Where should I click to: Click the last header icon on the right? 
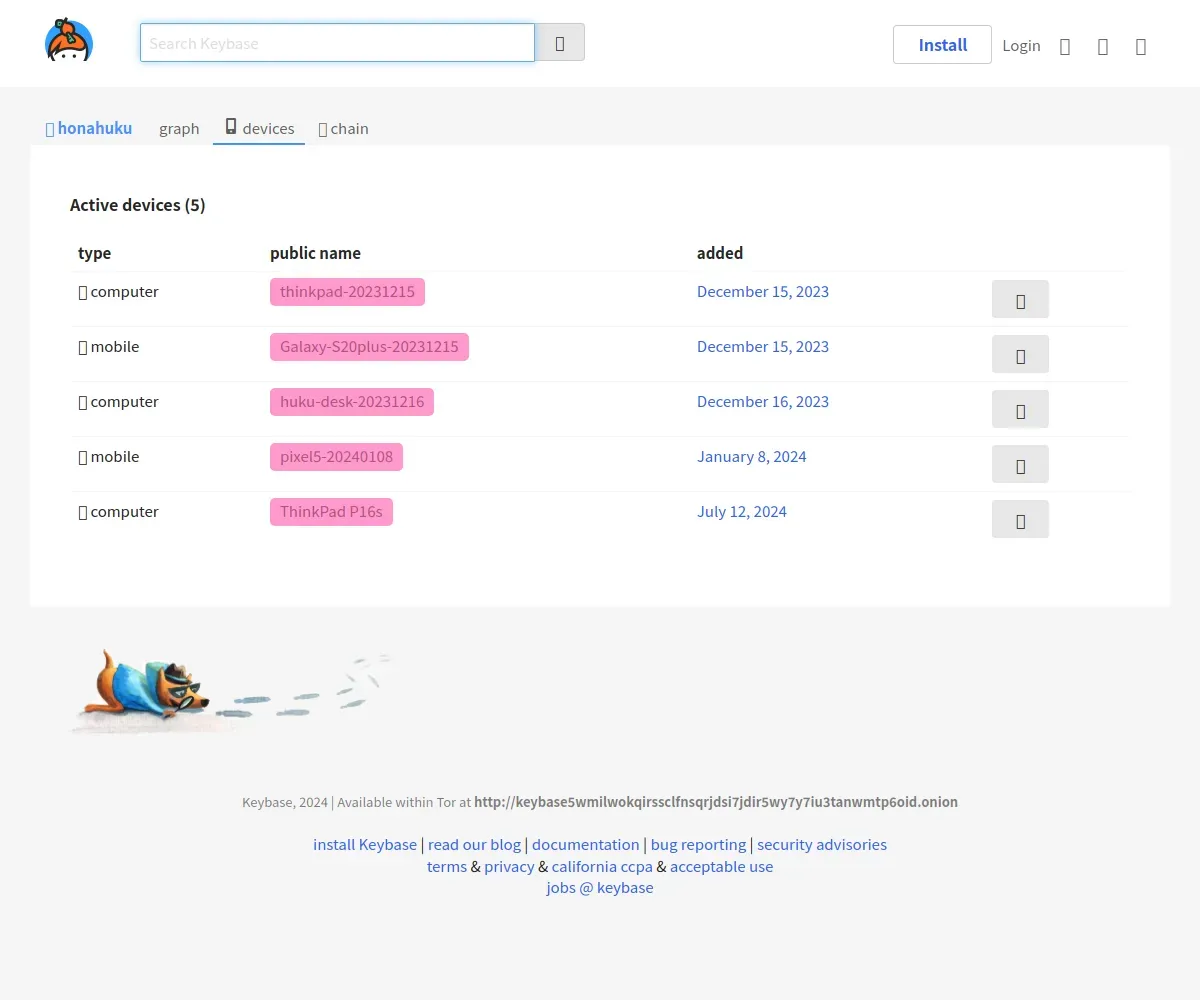coord(1141,46)
